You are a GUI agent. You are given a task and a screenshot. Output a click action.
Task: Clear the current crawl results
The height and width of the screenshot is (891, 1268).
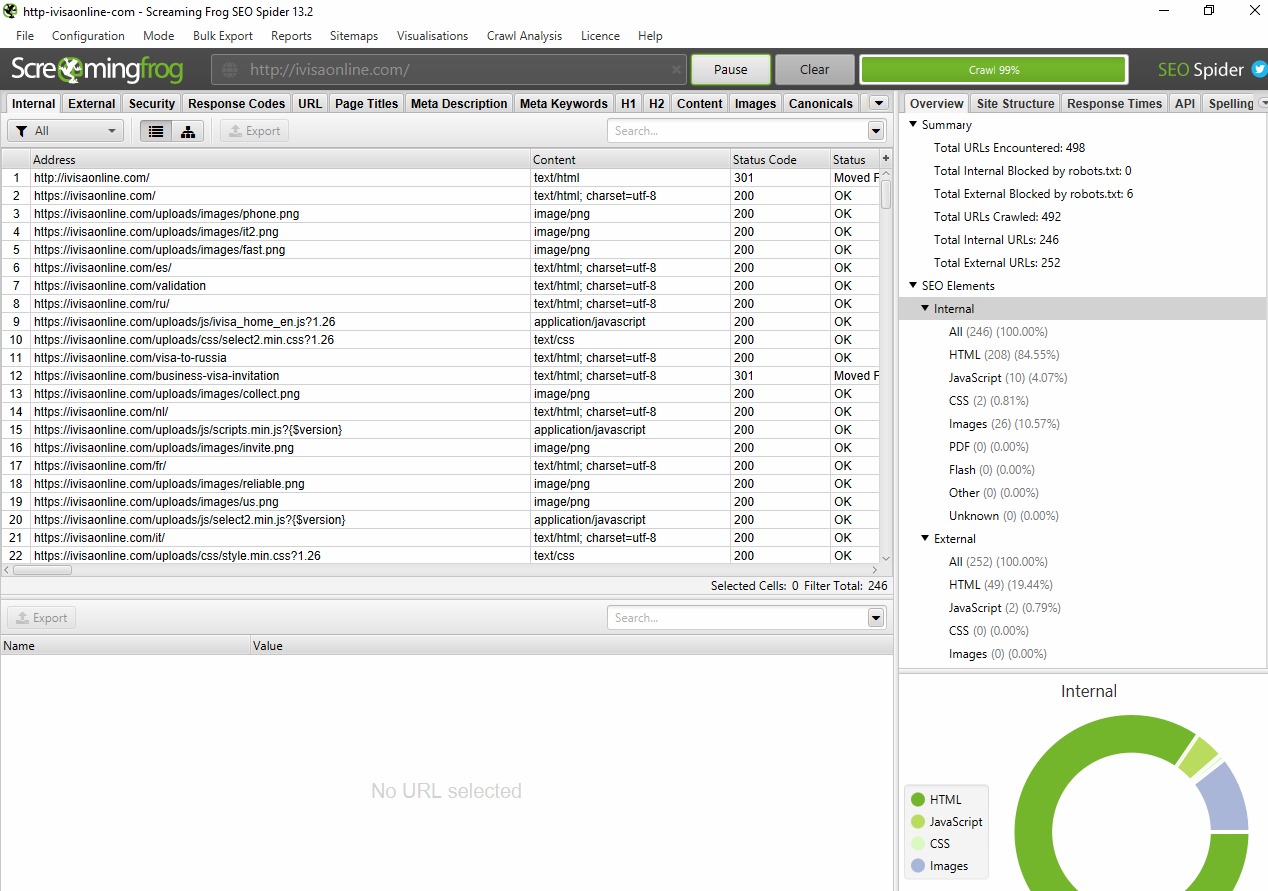[x=814, y=69]
